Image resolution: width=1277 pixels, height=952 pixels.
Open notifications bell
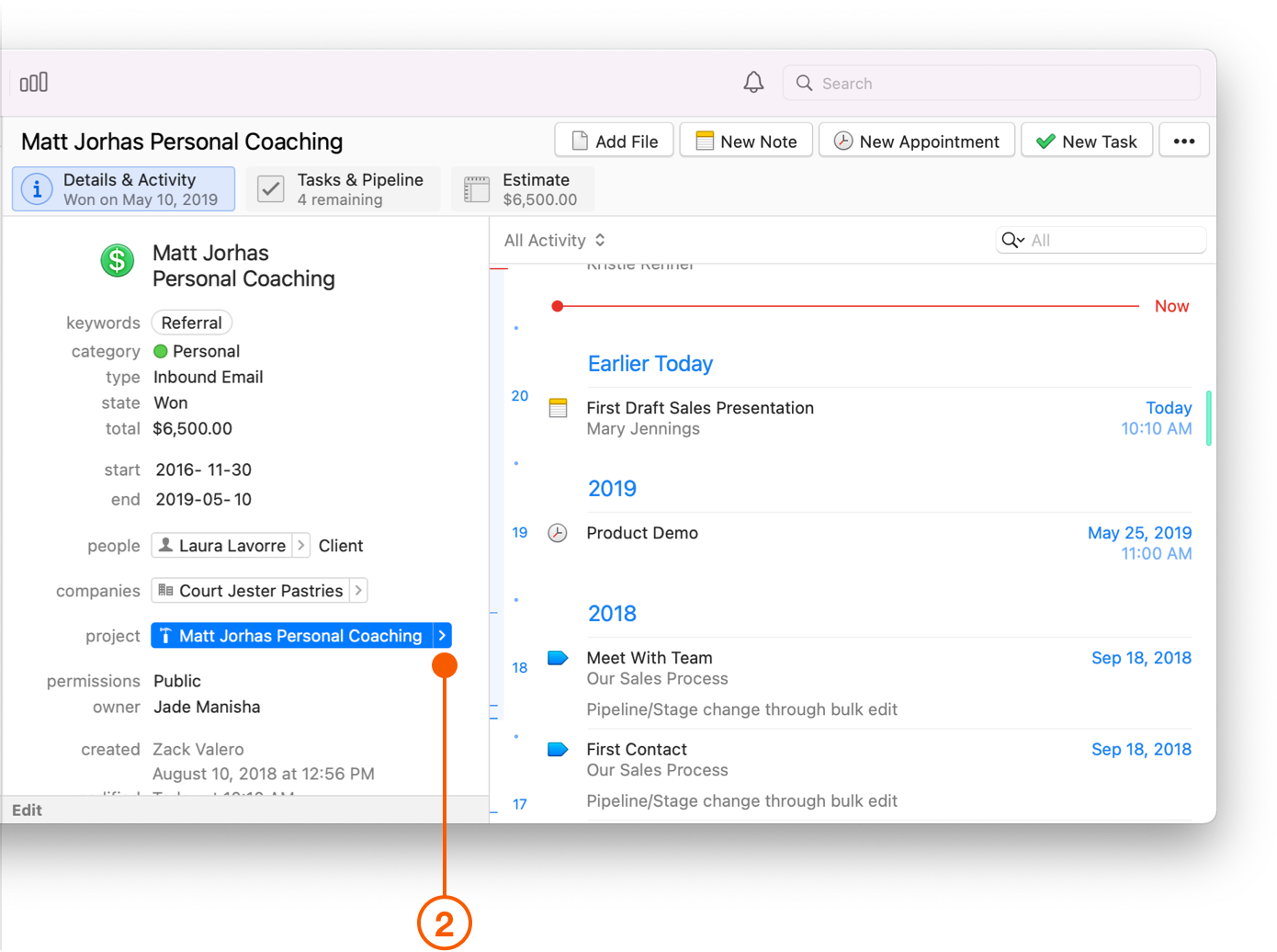click(x=753, y=83)
